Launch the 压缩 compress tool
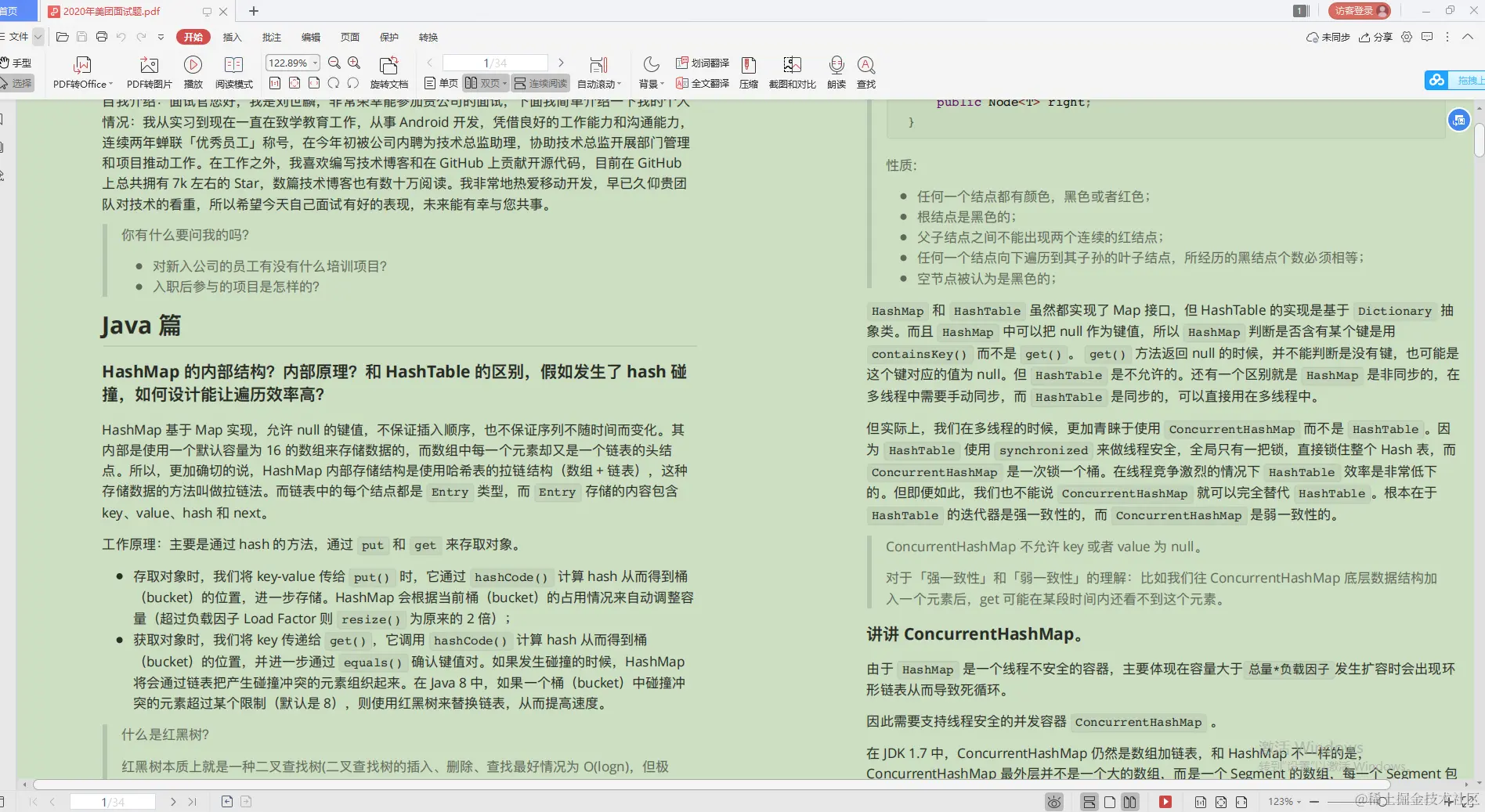Screen dimensions: 1485x812 click(748, 72)
